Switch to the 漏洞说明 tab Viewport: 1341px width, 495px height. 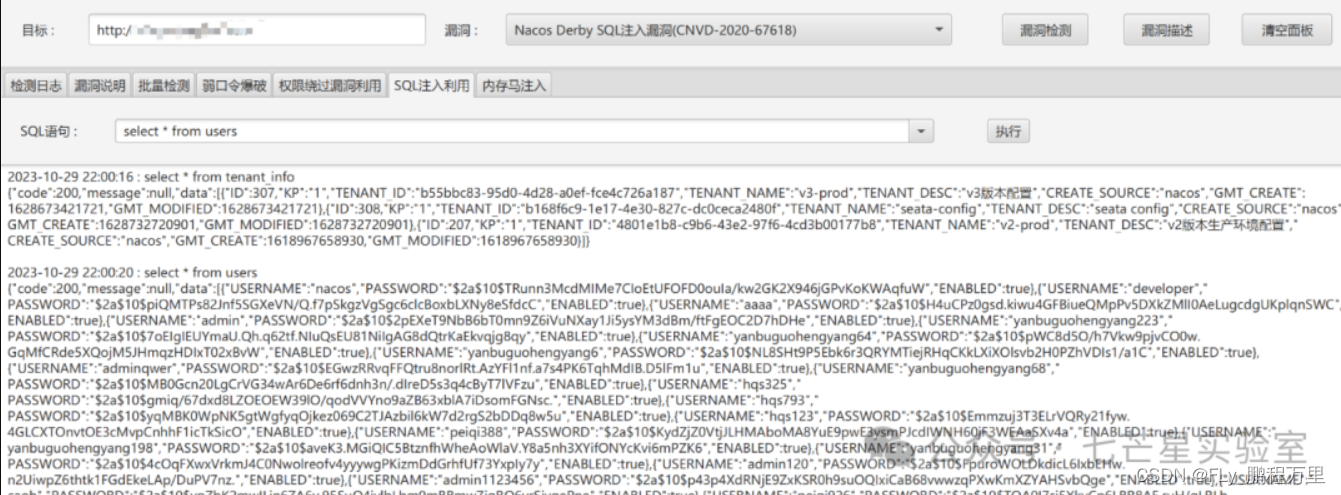(99, 86)
